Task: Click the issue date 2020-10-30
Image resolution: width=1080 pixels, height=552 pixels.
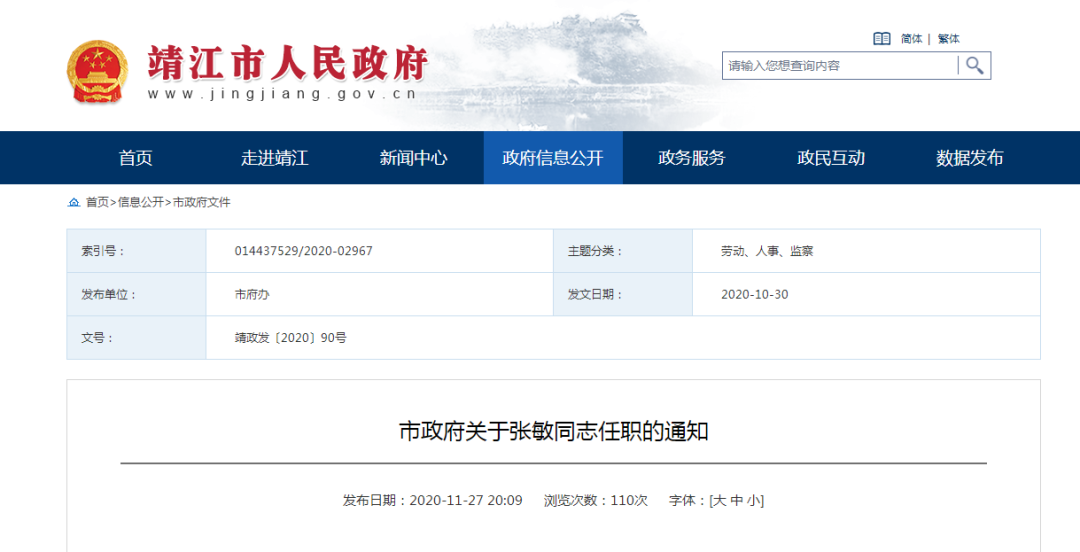Action: (755, 294)
